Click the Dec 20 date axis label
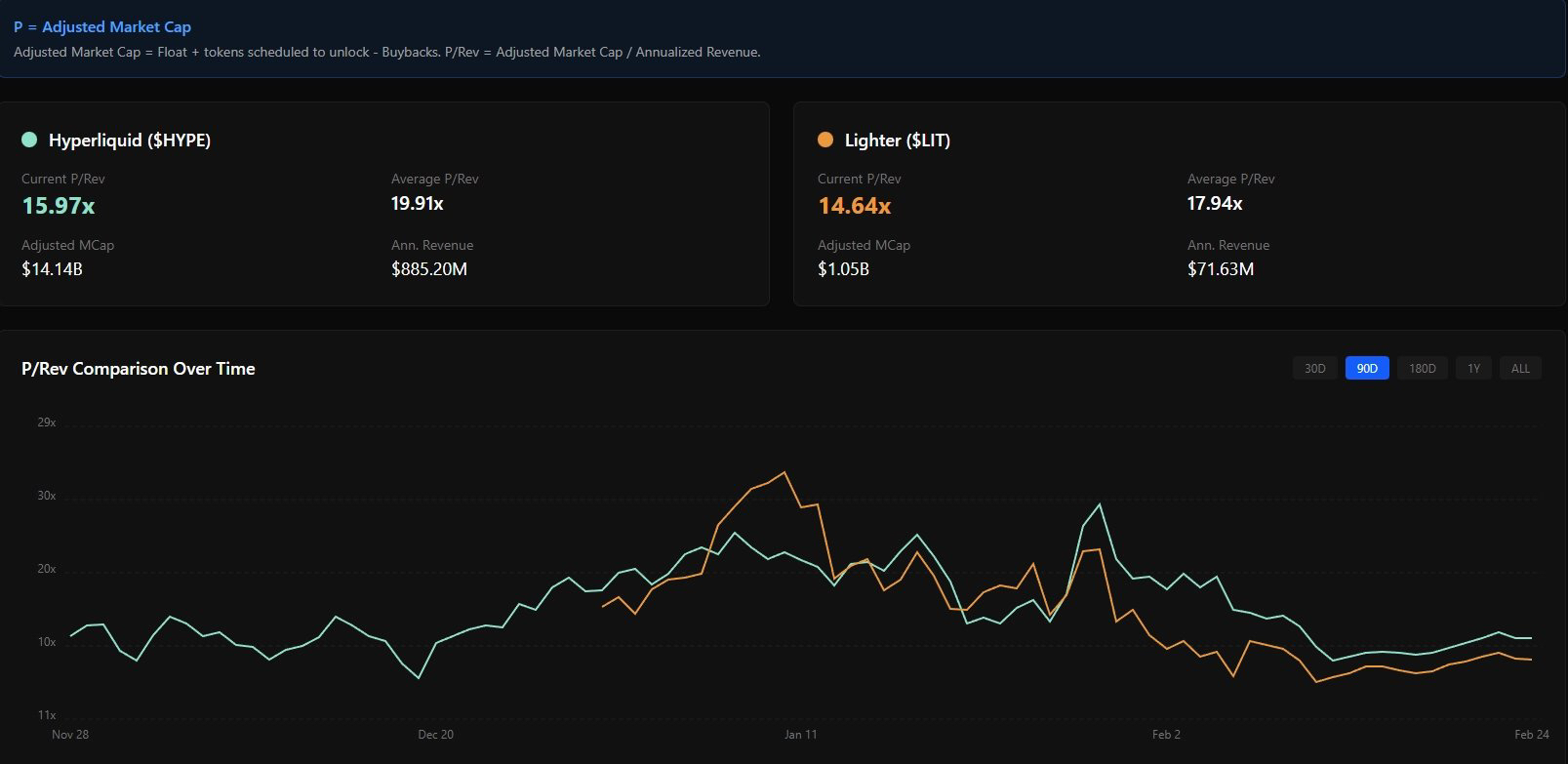 click(x=435, y=734)
